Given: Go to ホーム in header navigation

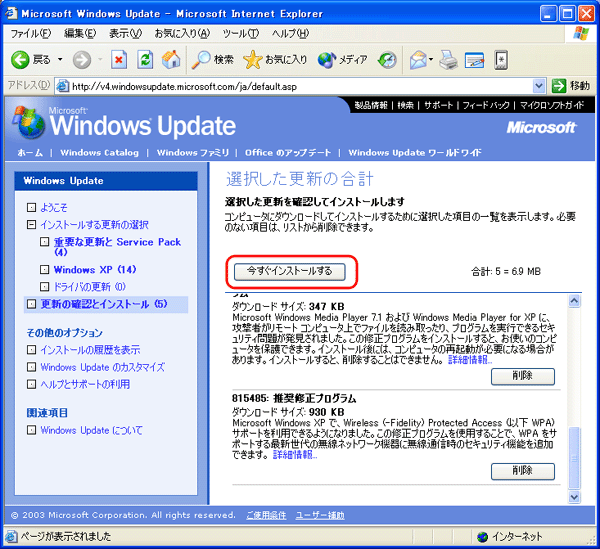Looking at the screenshot, I should coord(30,153).
